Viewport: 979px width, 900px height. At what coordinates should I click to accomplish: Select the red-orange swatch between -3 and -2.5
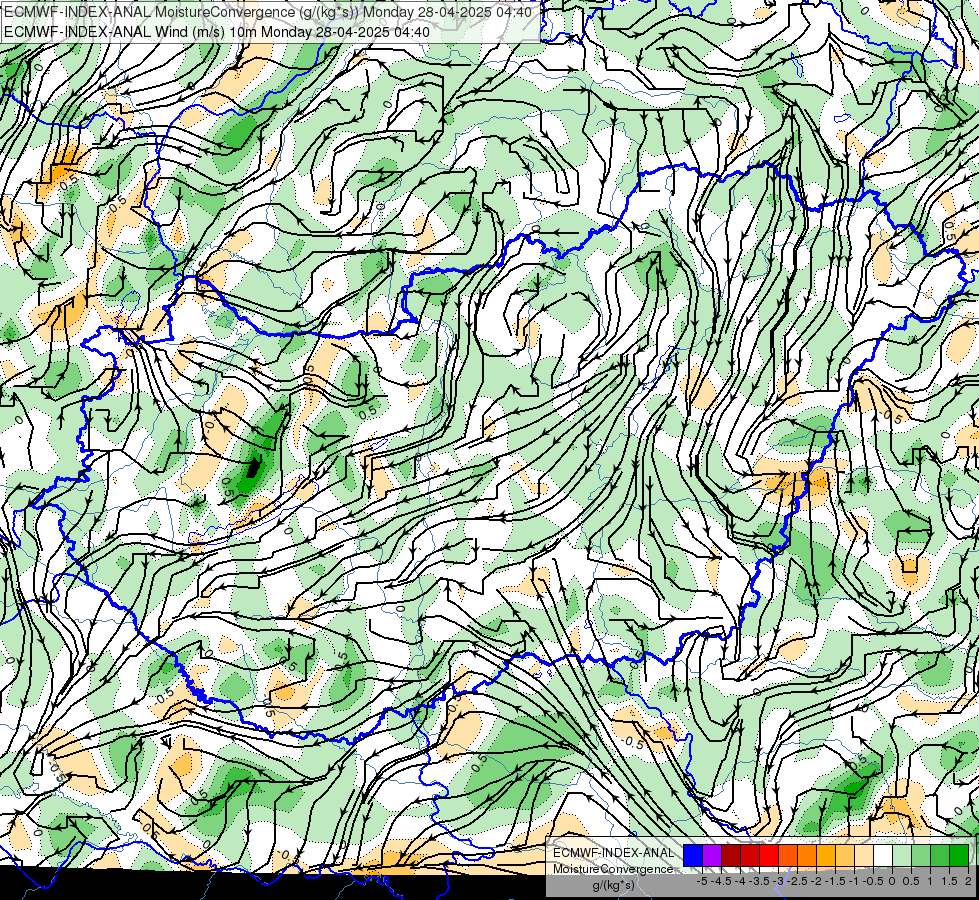(788, 856)
